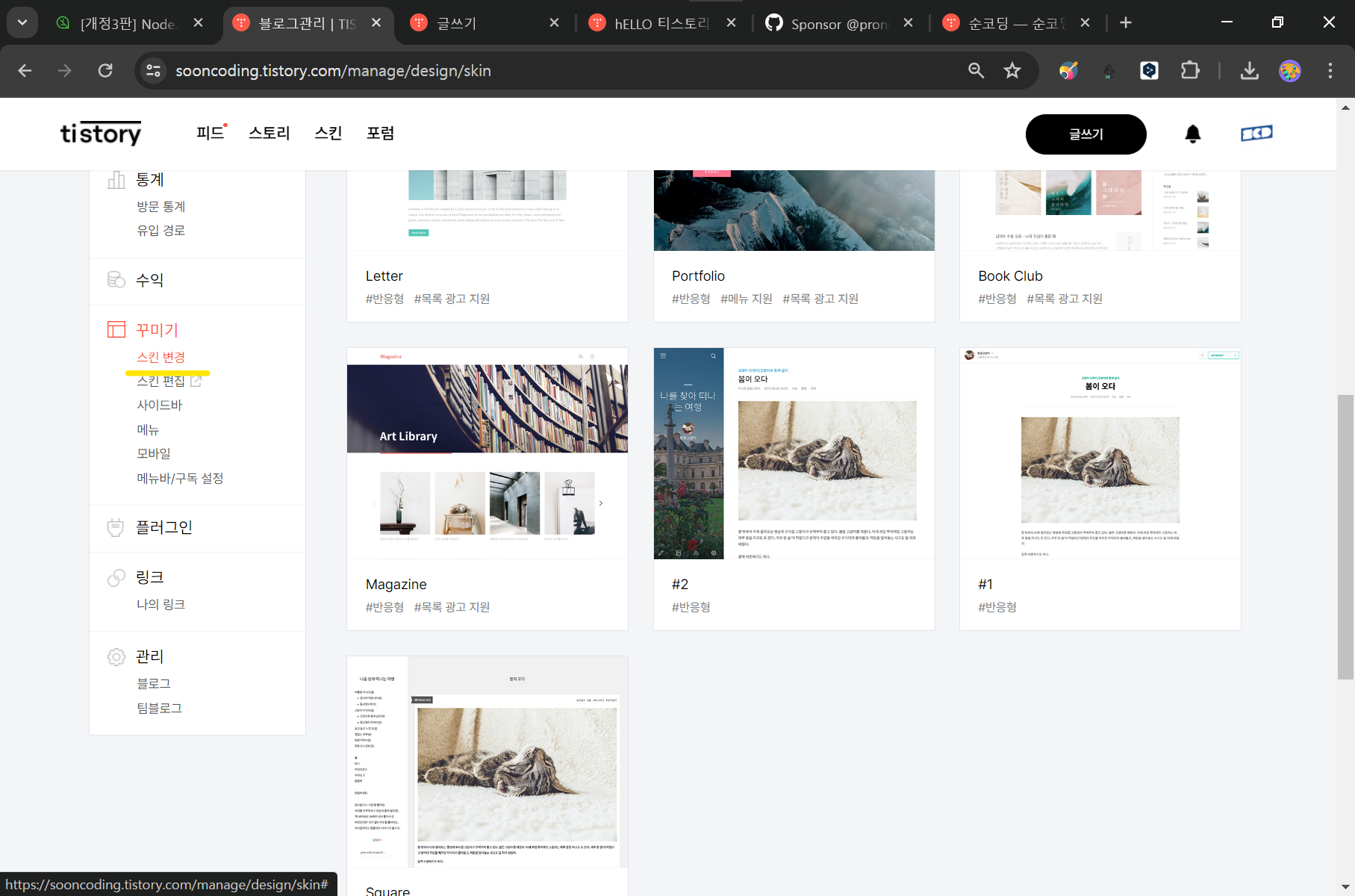Go forward in browser history
The image size is (1355, 896).
[x=65, y=70]
